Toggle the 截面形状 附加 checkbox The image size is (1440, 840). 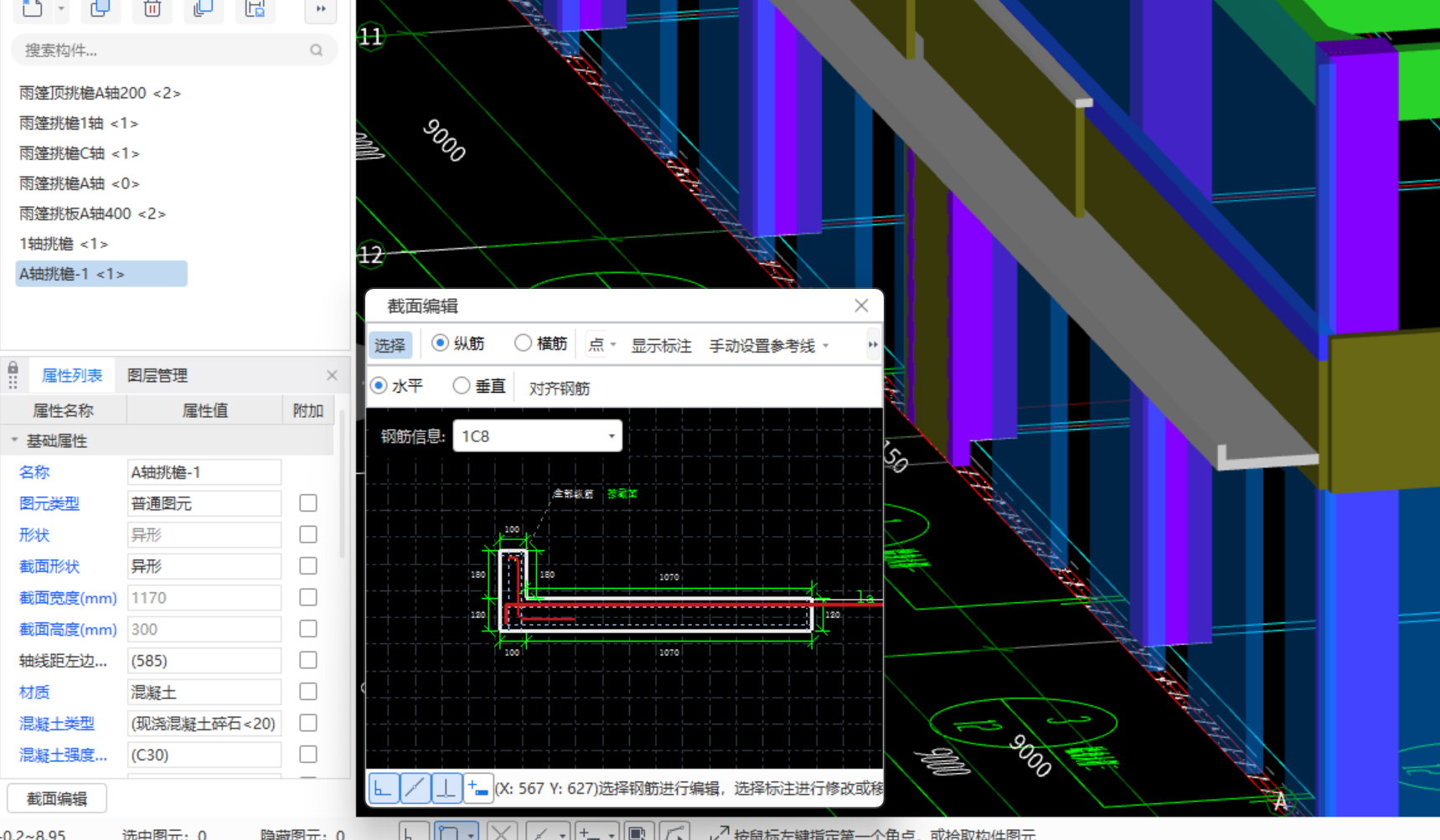[308, 565]
